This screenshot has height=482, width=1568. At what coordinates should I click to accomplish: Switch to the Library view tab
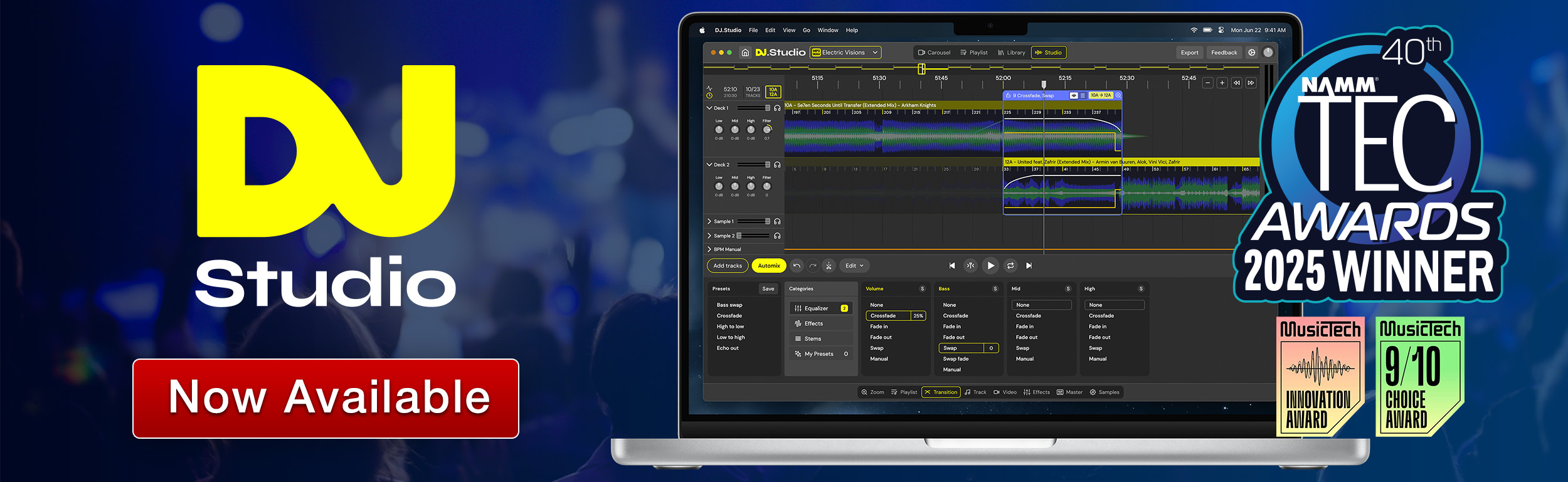1012,53
